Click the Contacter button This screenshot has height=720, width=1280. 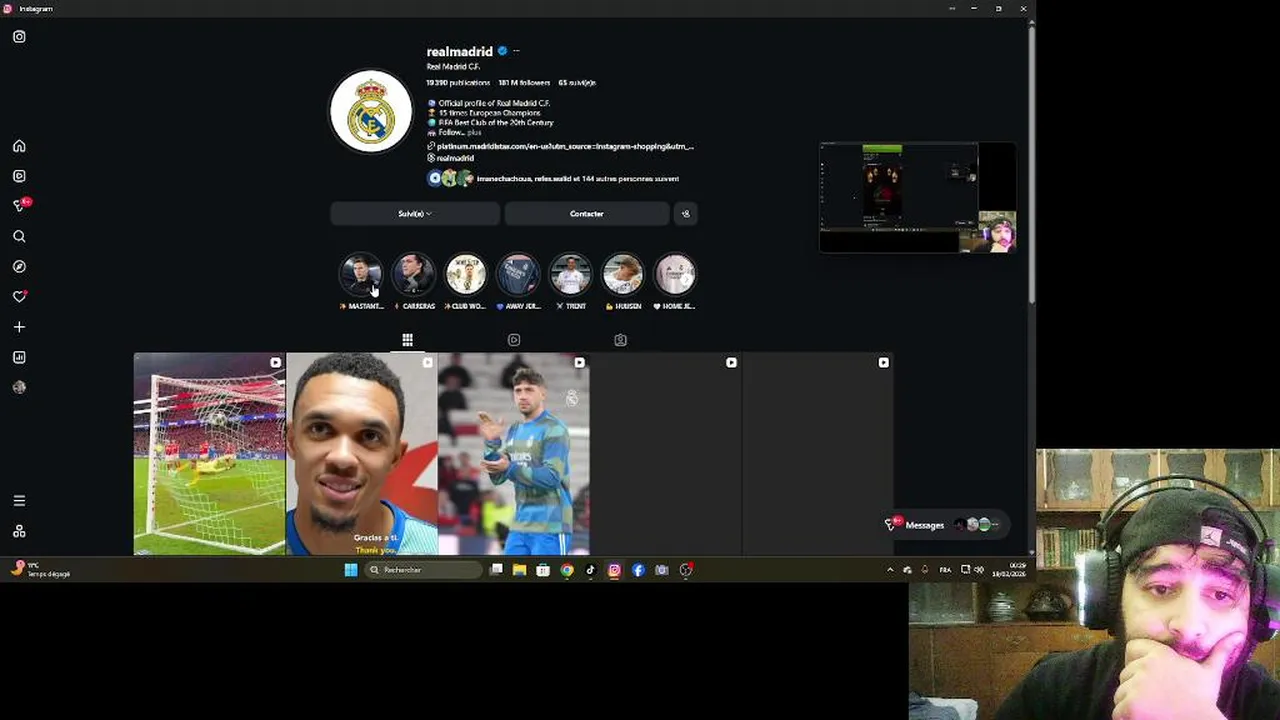point(586,214)
